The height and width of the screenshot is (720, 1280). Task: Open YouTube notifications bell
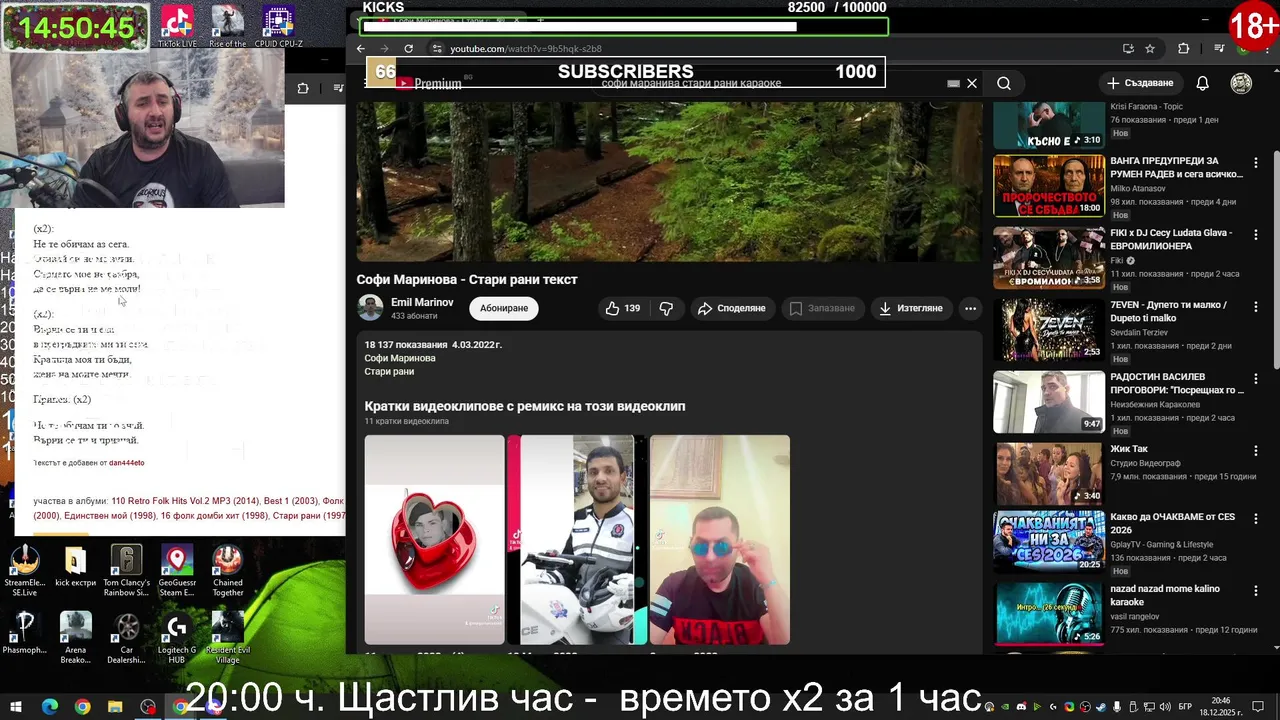point(1203,83)
